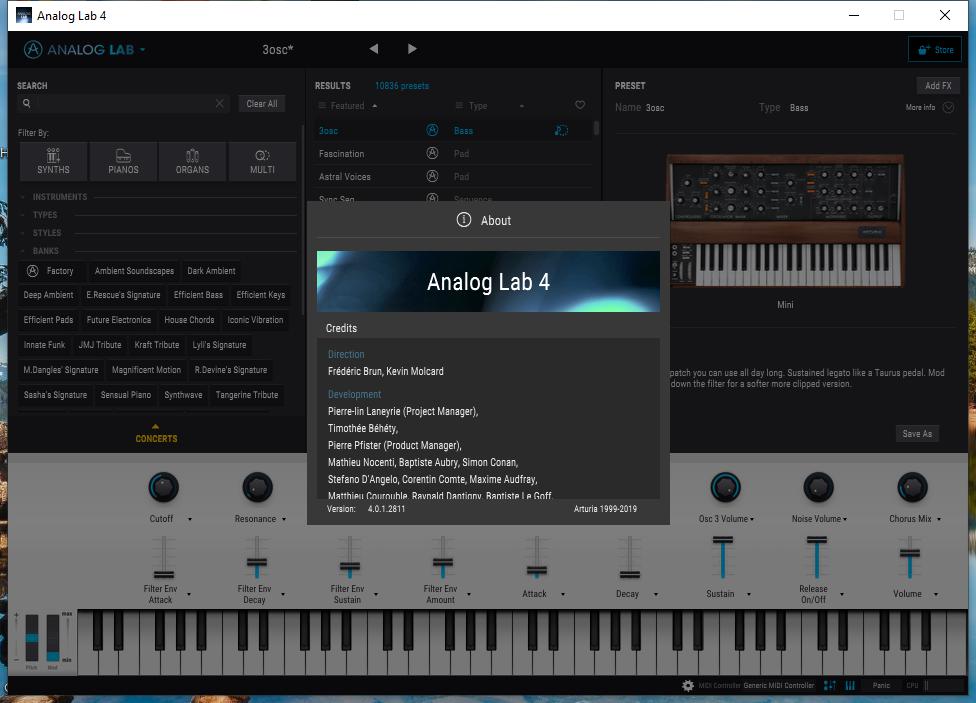The image size is (976, 703).
Task: Click the Chorus Mix knob
Action: point(912,488)
